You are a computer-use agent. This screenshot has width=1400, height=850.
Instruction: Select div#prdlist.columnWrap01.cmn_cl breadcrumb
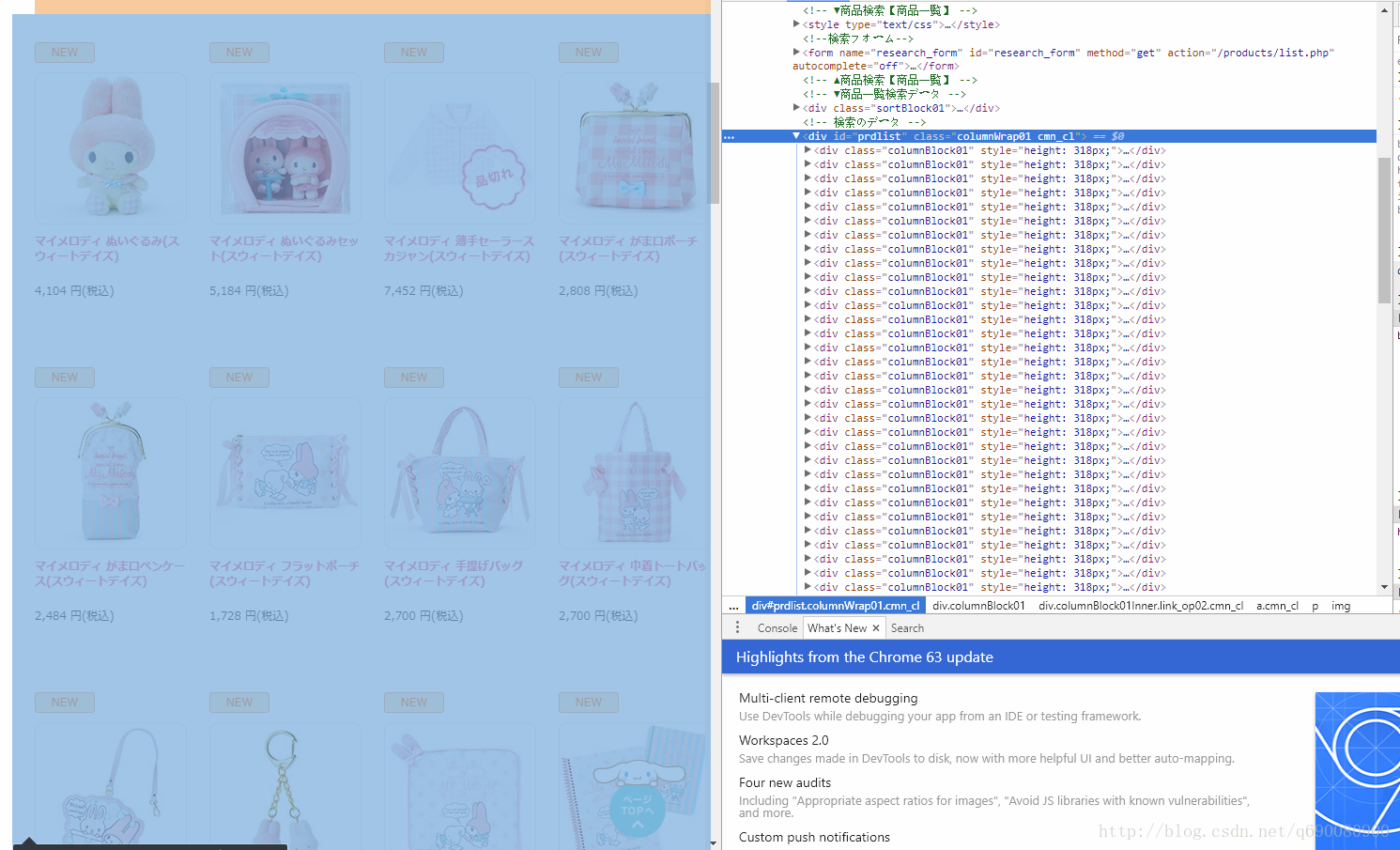tap(836, 606)
